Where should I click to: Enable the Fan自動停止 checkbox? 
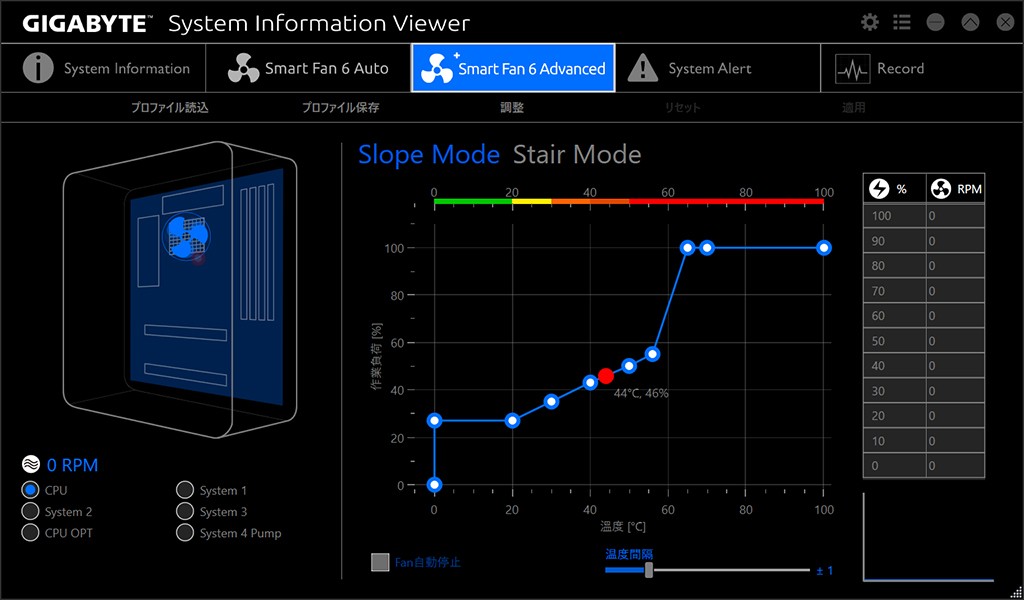[x=380, y=562]
